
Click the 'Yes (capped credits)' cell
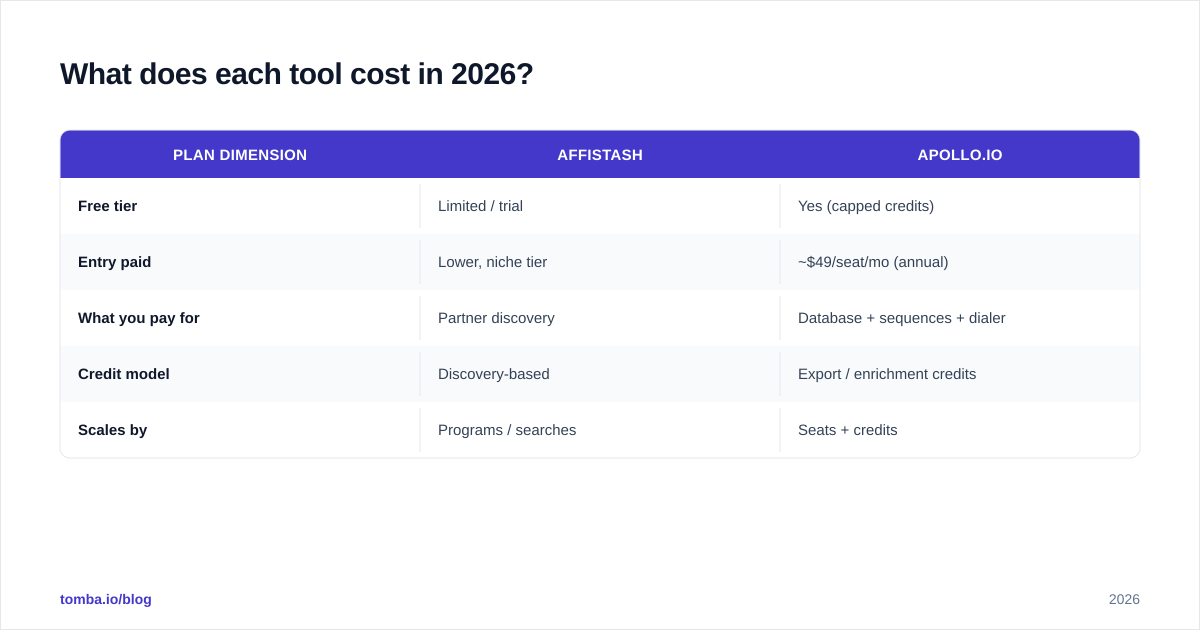(960, 206)
